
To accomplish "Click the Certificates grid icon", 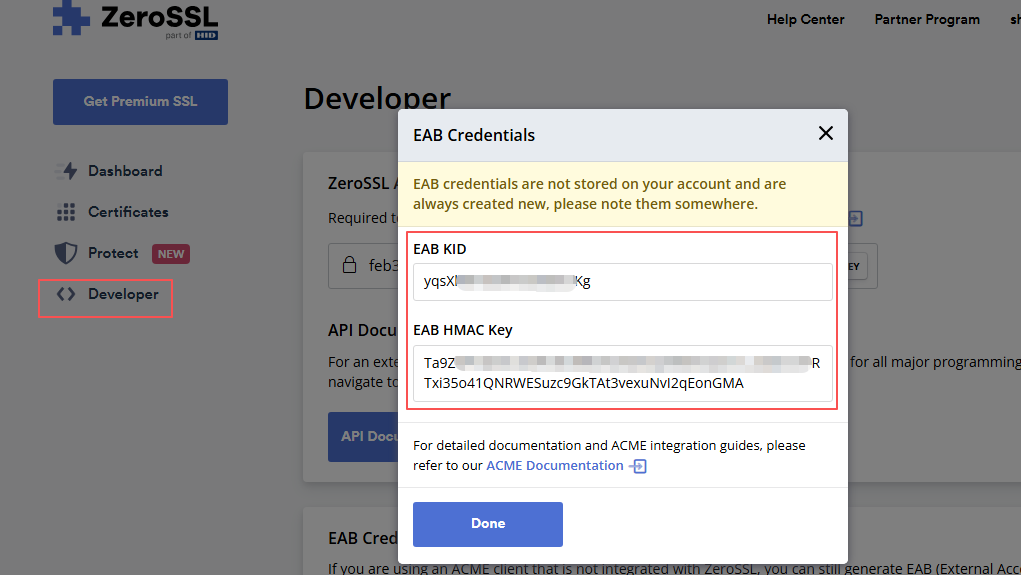I will (66, 212).
